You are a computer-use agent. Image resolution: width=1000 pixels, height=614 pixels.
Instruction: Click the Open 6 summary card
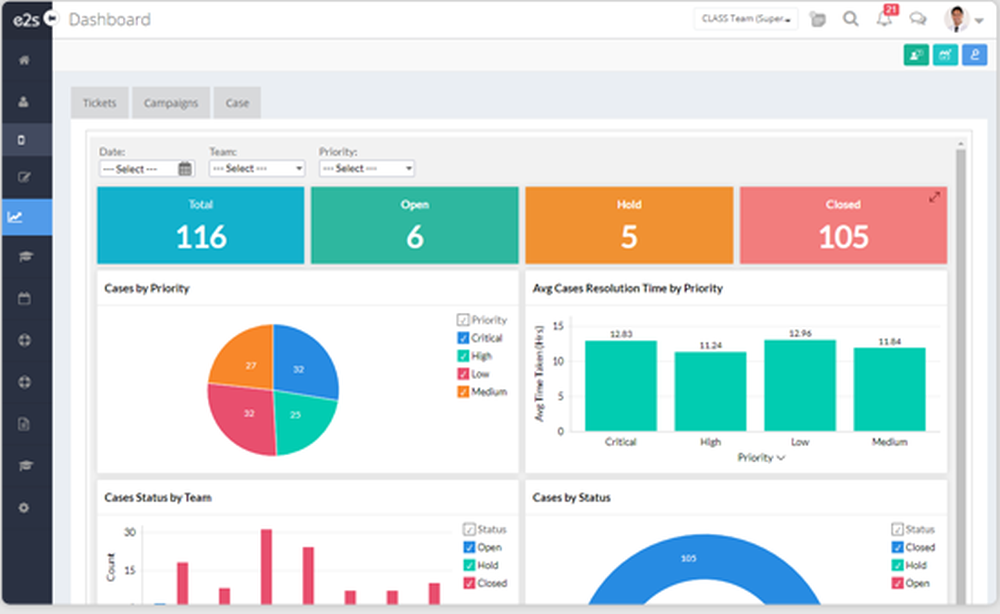pyautogui.click(x=415, y=225)
